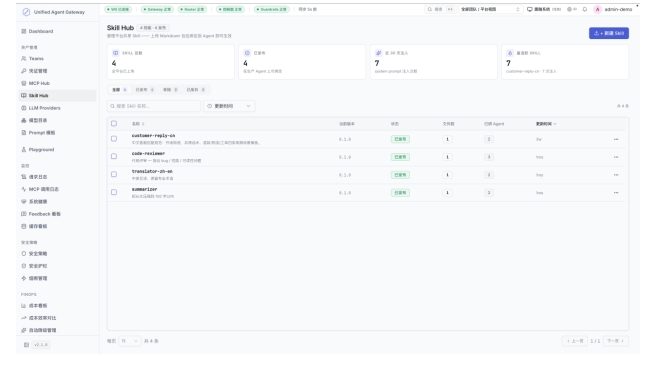Viewport: 650px width, 372px height.
Task: Open Playground from the sidebar
Action: 41,150
